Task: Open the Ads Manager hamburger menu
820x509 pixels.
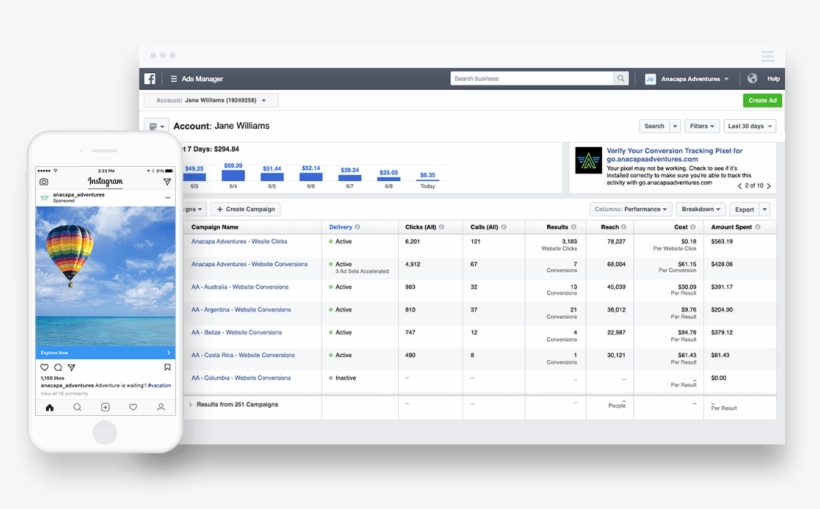Action: click(x=174, y=79)
